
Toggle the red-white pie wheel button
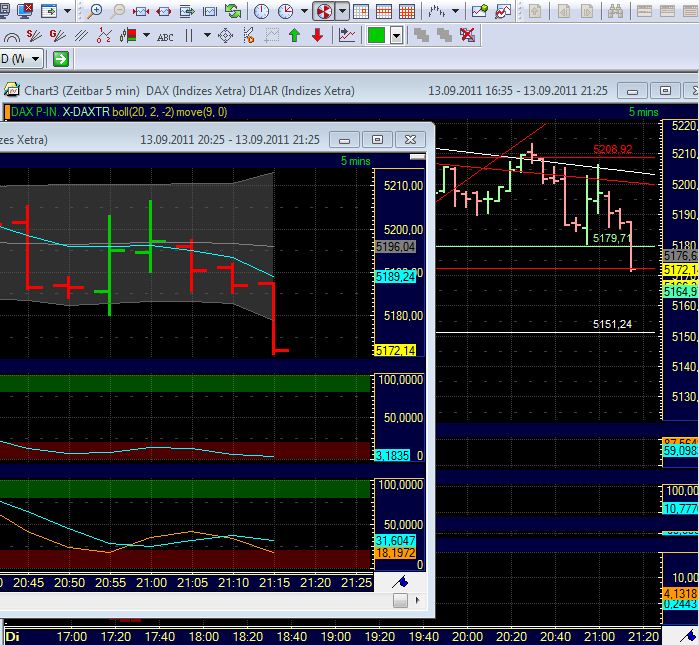point(324,11)
